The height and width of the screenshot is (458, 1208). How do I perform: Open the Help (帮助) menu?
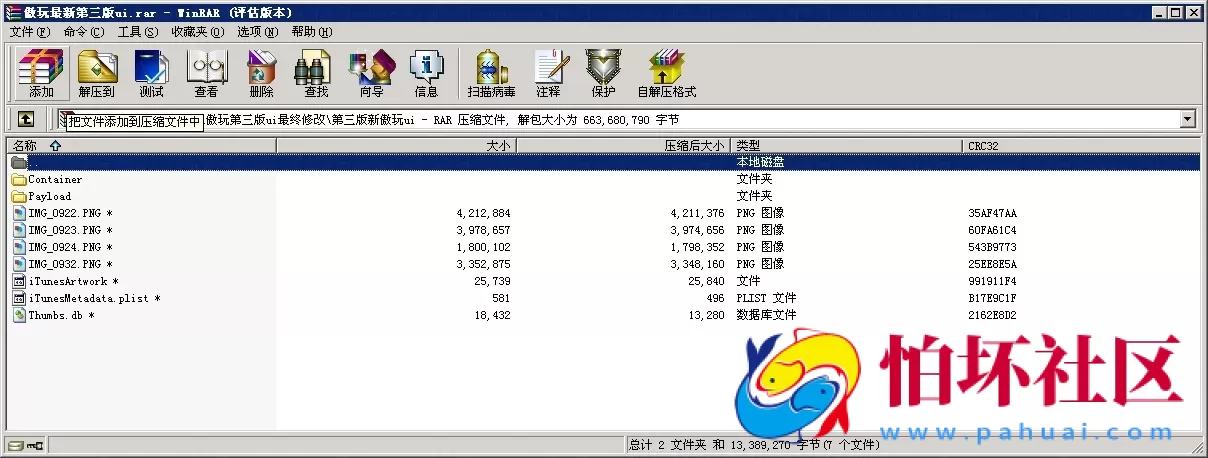pyautogui.click(x=312, y=32)
